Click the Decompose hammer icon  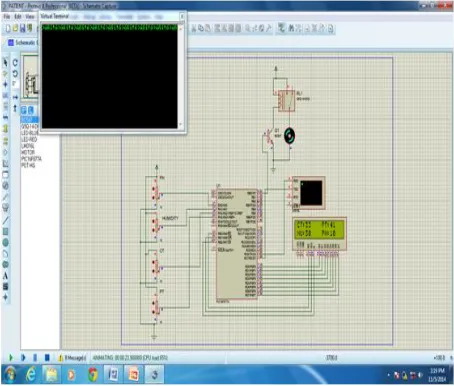(269, 29)
